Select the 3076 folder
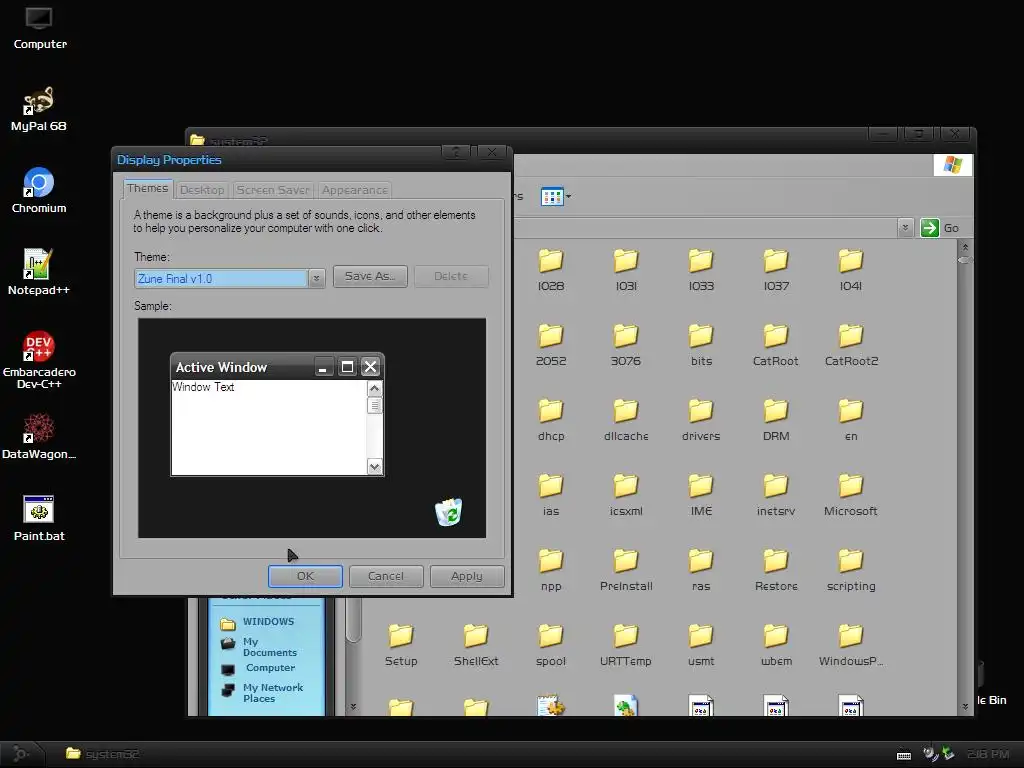Viewport: 1024px width, 768px height. point(626,345)
